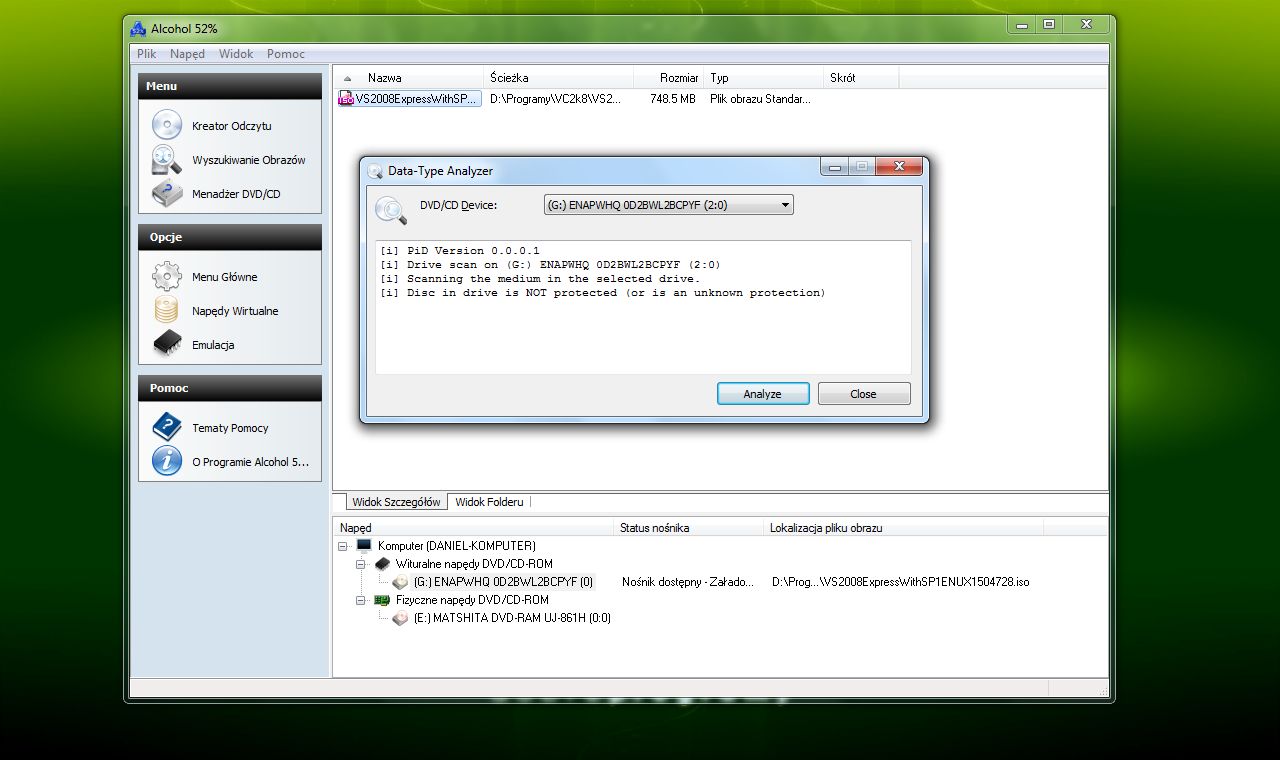The image size is (1280, 760).
Task: Click the (G:) ENAPWHQ drive icon
Action: 400,582
